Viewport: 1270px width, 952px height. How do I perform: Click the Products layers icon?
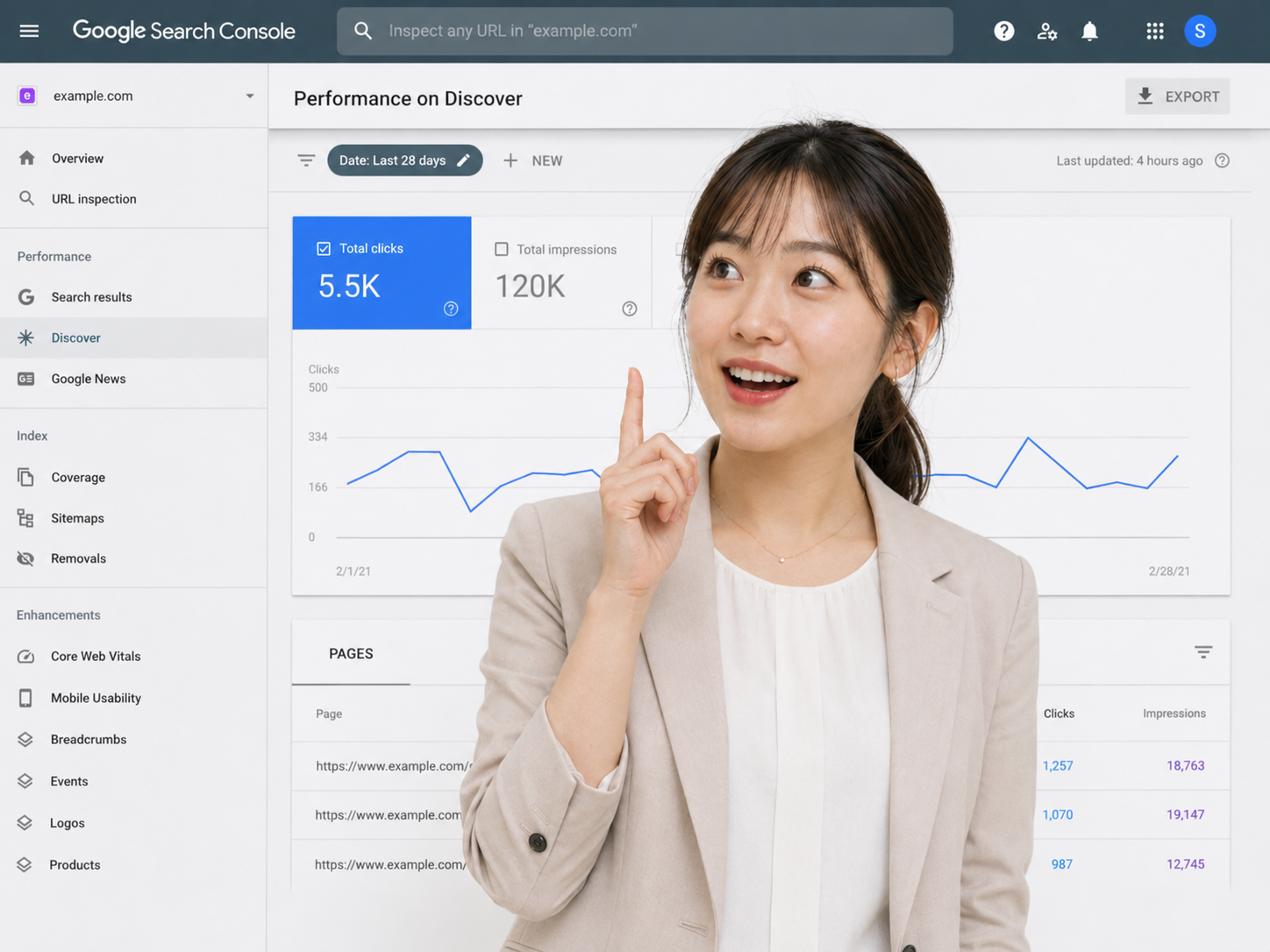point(25,864)
